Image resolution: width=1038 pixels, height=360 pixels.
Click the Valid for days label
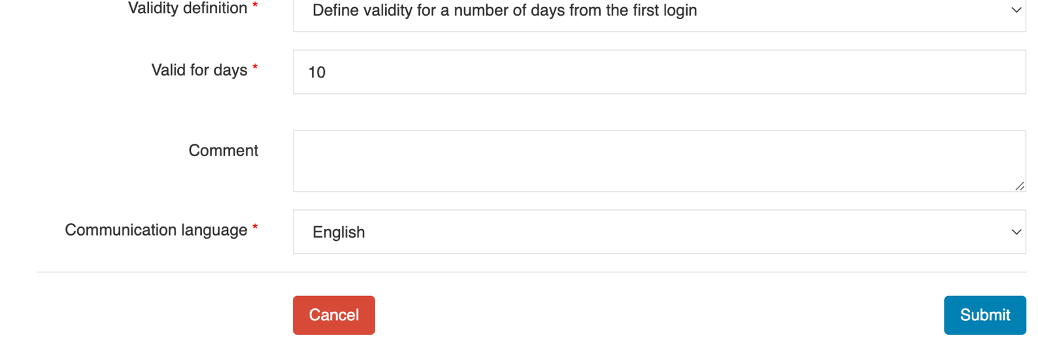(x=199, y=70)
